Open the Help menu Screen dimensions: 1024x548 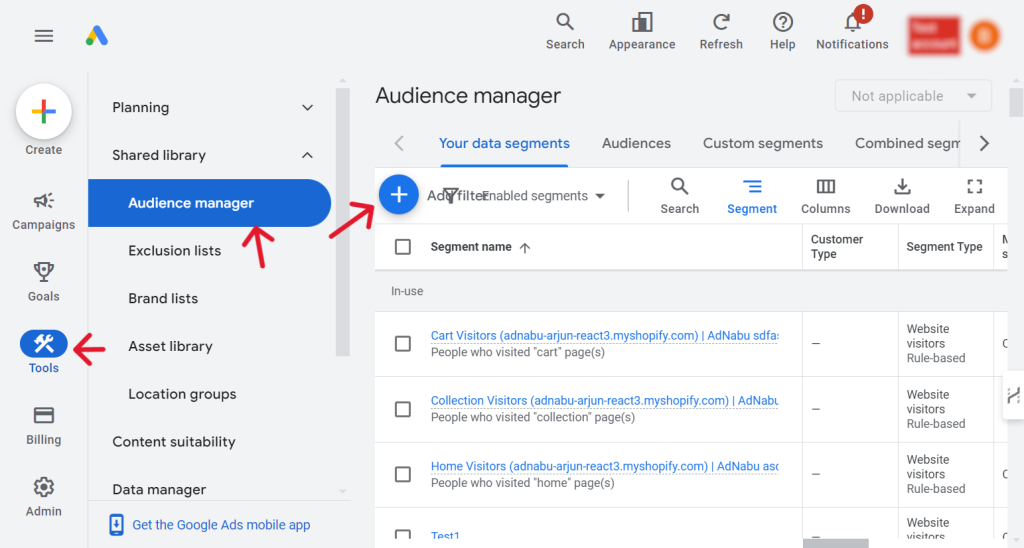click(782, 31)
